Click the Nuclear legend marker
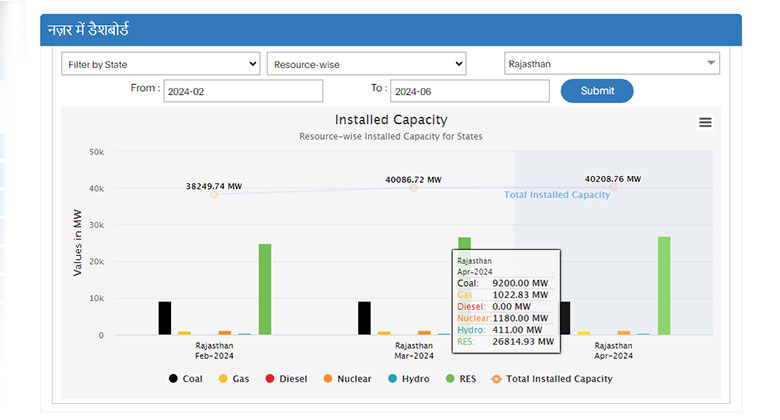The width and height of the screenshot is (780, 420). [x=328, y=379]
